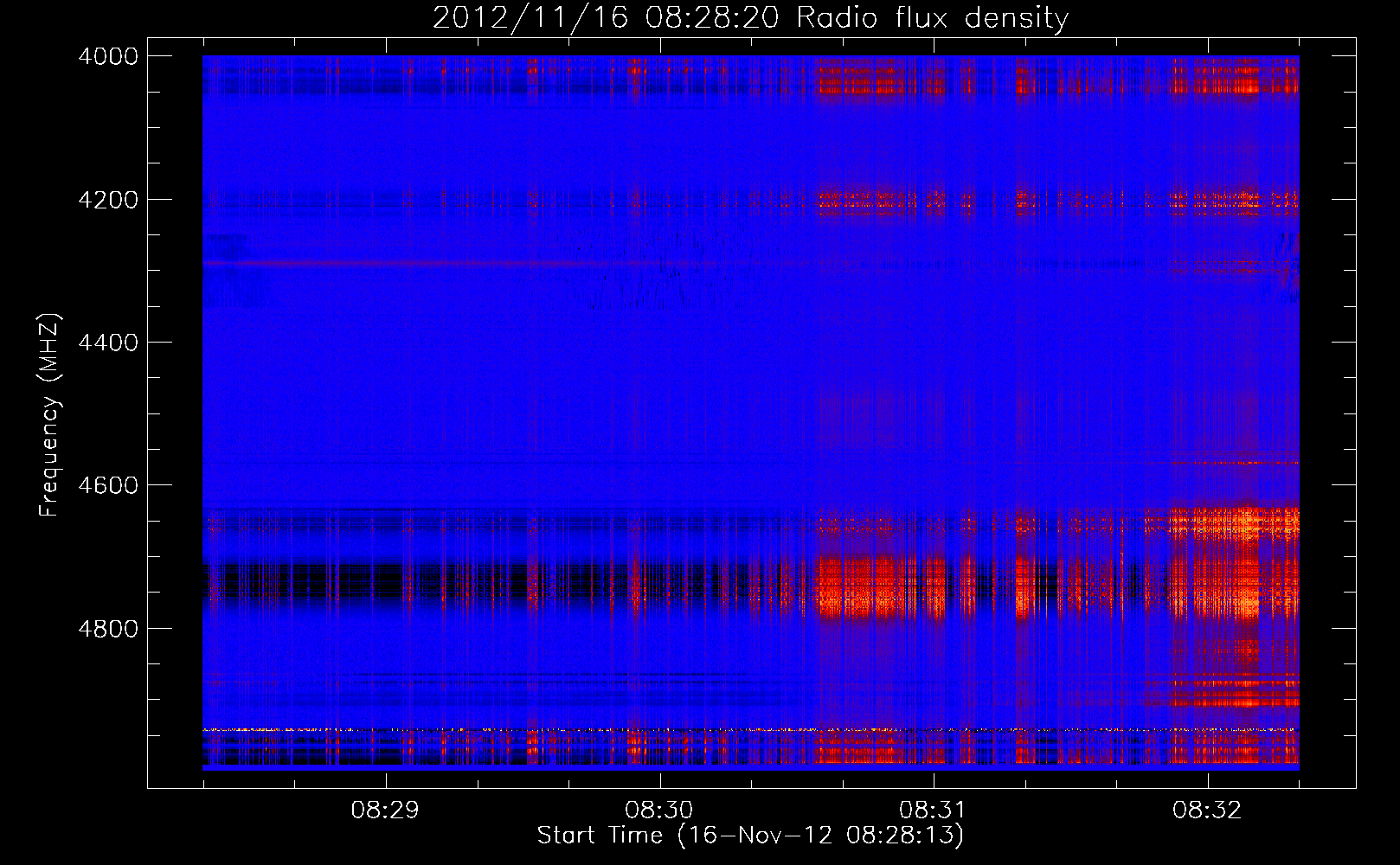Click the 08:32 time axis label
Viewport: 1400px width, 865px height.
click(1207, 810)
